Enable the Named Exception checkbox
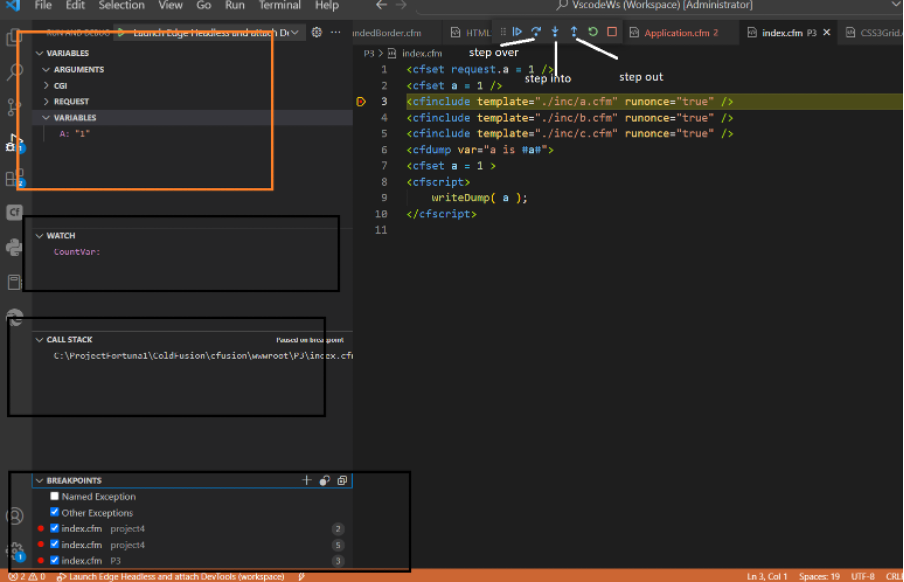Screen dimensions: 904x582 coord(54,496)
